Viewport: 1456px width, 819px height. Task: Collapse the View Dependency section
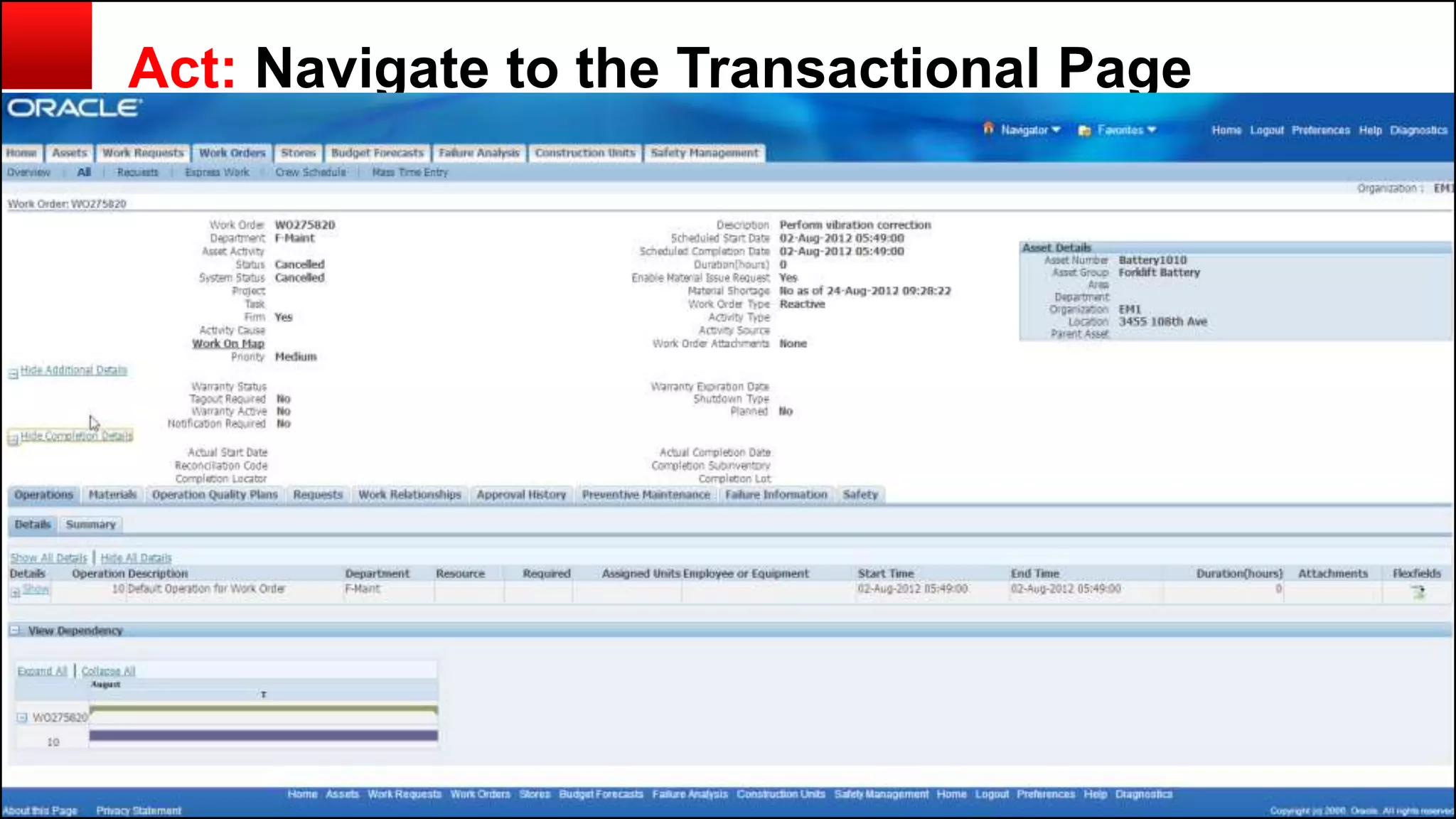pyautogui.click(x=15, y=631)
